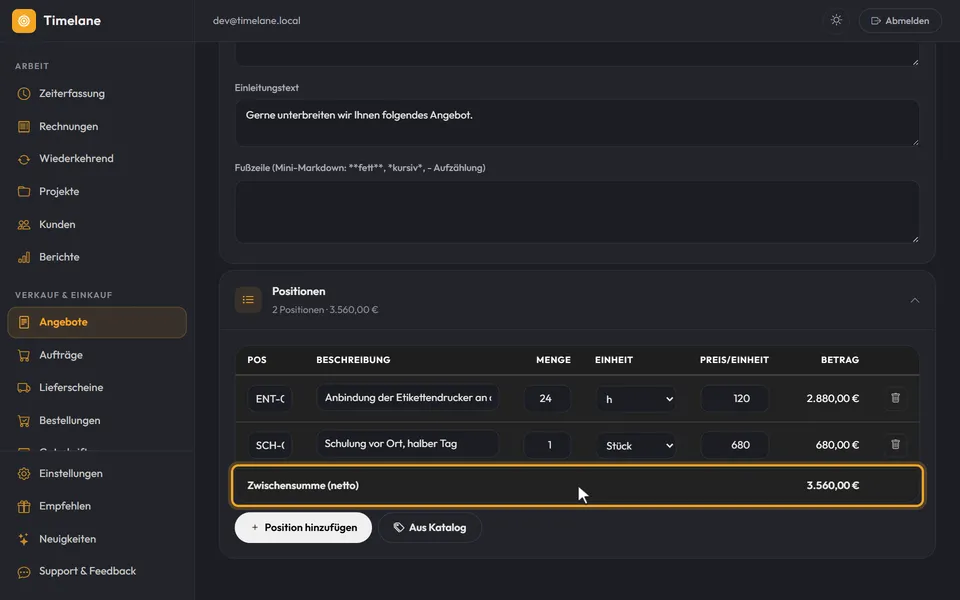Click the Einstellungen gear icon
Image resolution: width=960 pixels, height=600 pixels.
point(24,474)
